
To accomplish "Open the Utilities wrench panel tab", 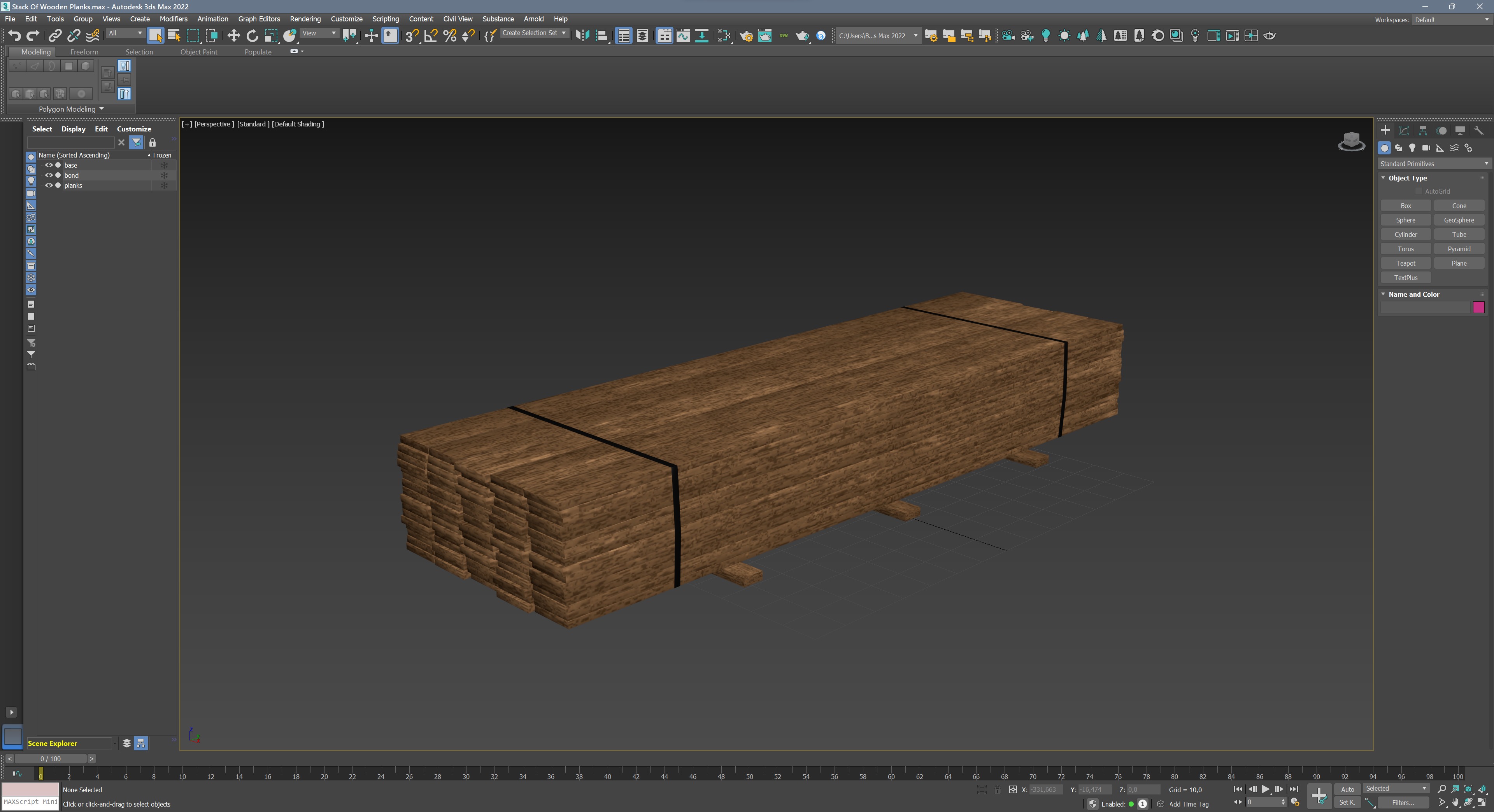I will click(1478, 130).
